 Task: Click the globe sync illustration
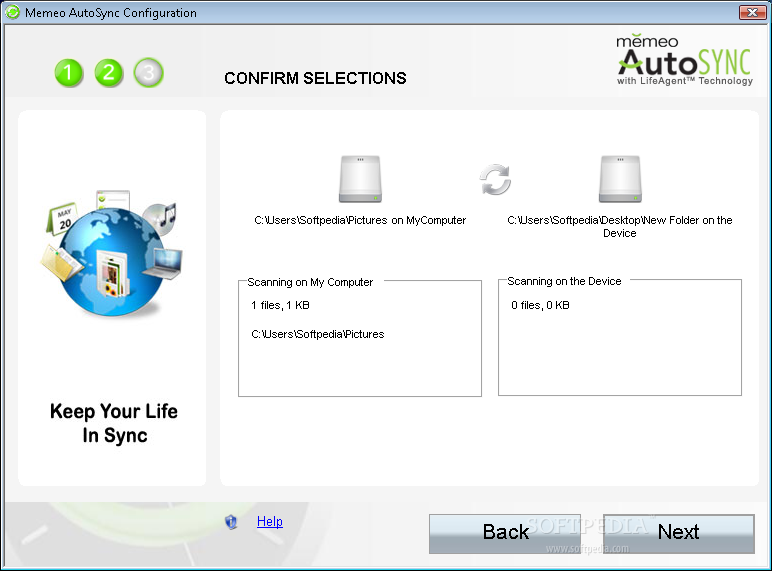pos(112,254)
